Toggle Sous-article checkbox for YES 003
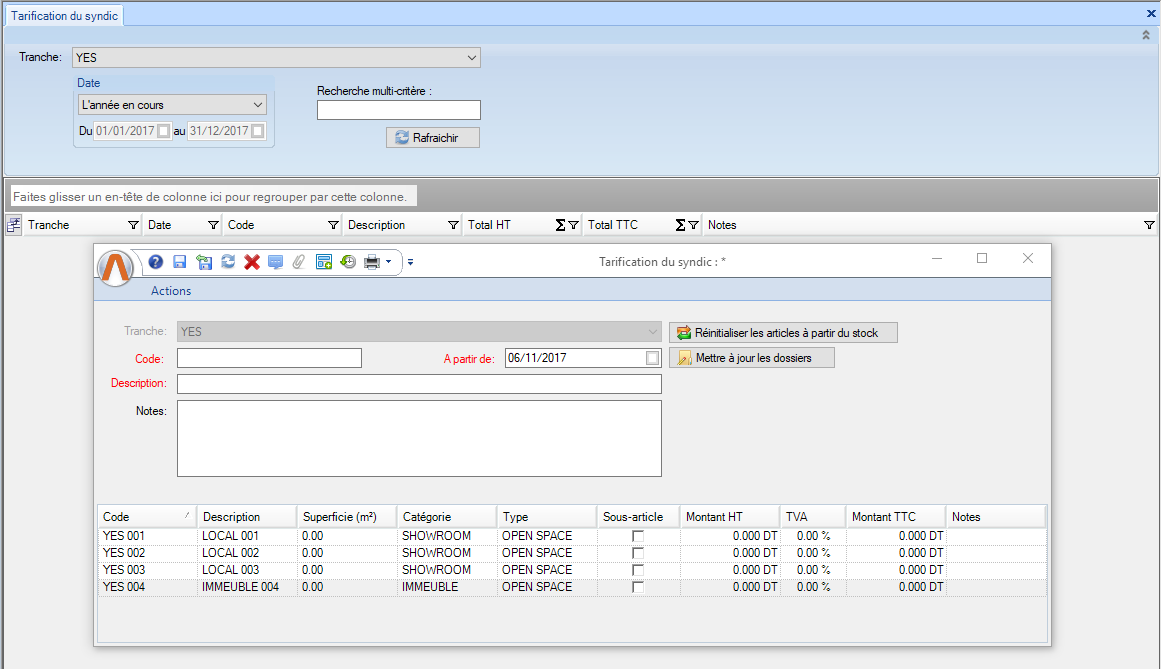Viewport: 1162px width, 669px height. pyautogui.click(x=638, y=570)
